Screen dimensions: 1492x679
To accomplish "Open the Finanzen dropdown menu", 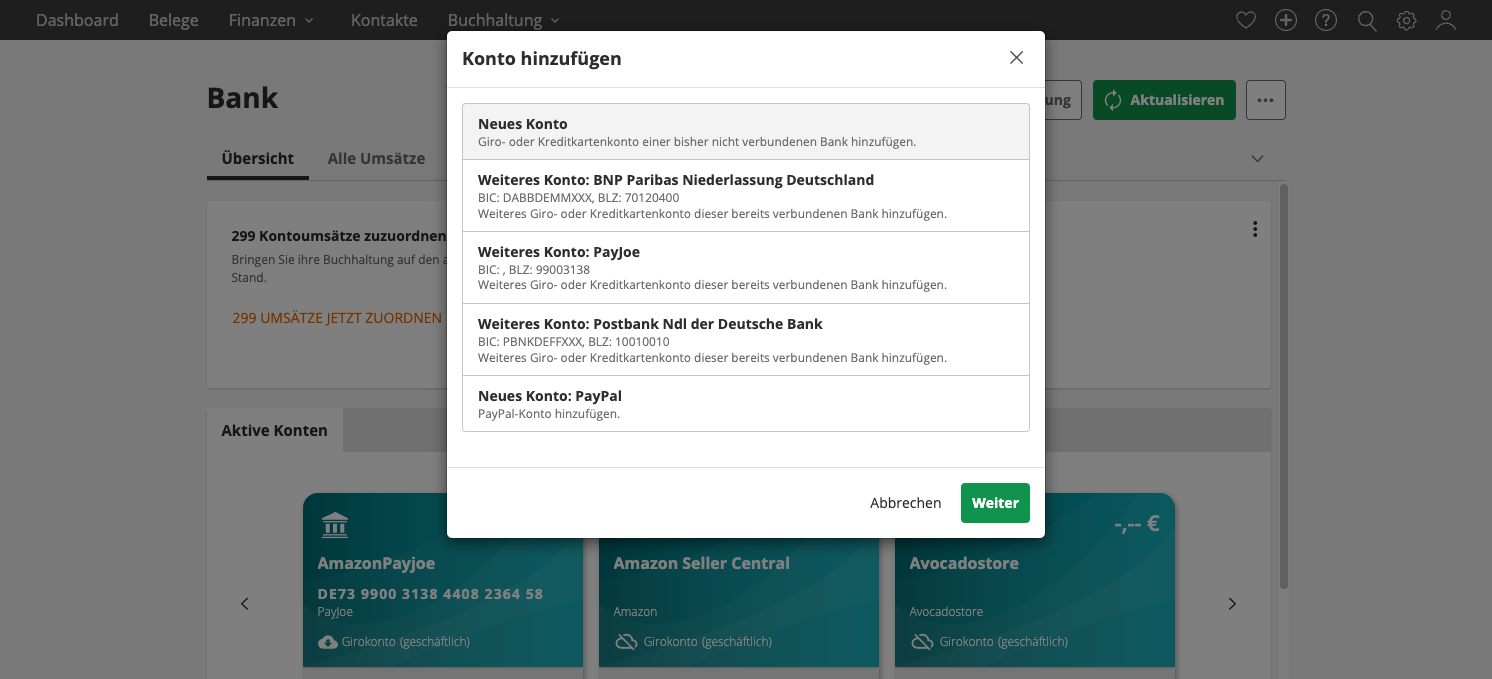I will pos(271,20).
